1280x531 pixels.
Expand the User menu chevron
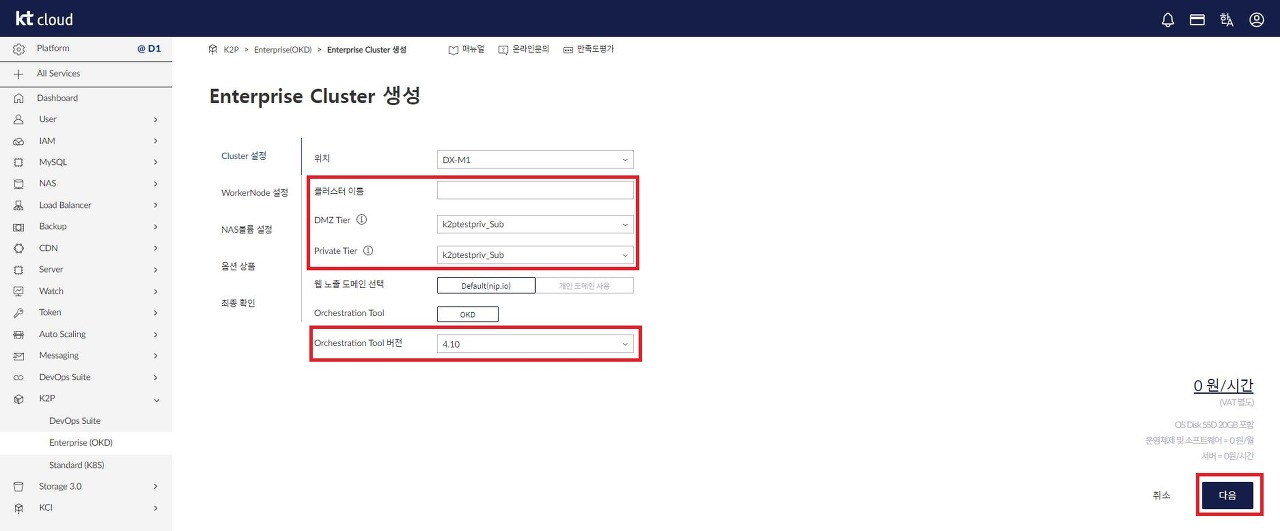tap(156, 119)
